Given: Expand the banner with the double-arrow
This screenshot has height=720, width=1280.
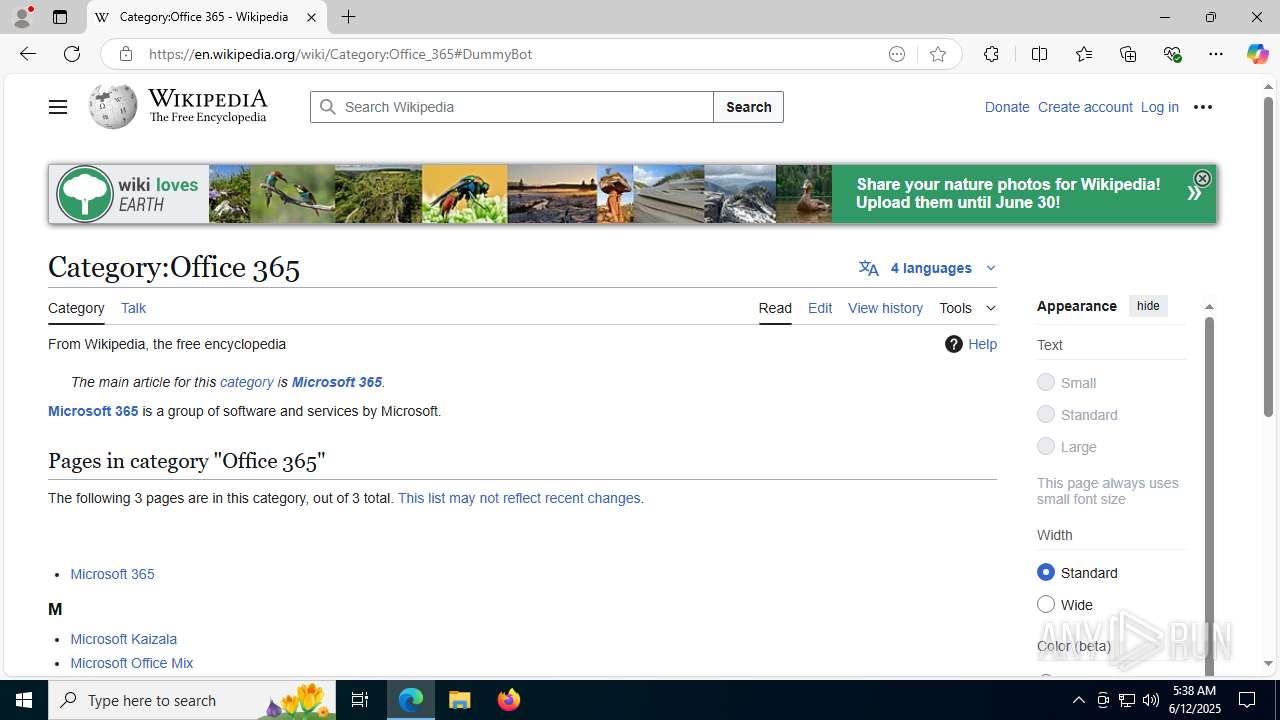Looking at the screenshot, I should 1194,194.
